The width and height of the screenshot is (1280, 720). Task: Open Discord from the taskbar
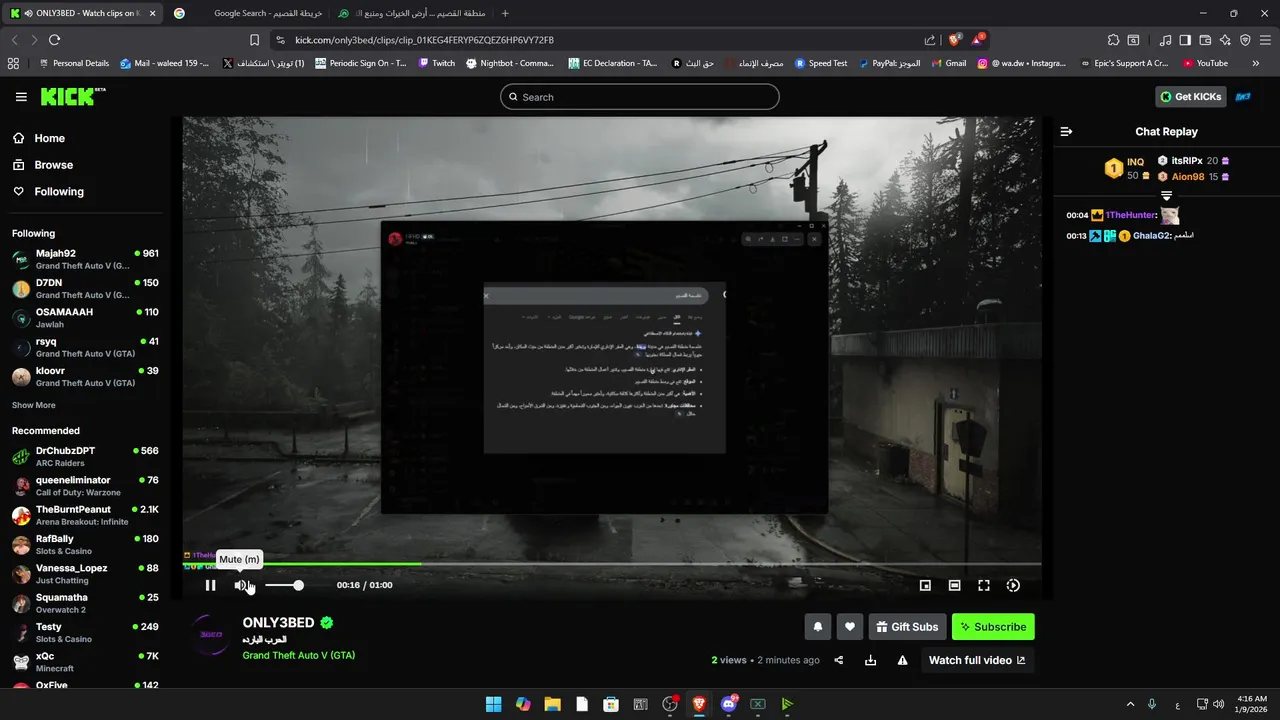[728, 704]
